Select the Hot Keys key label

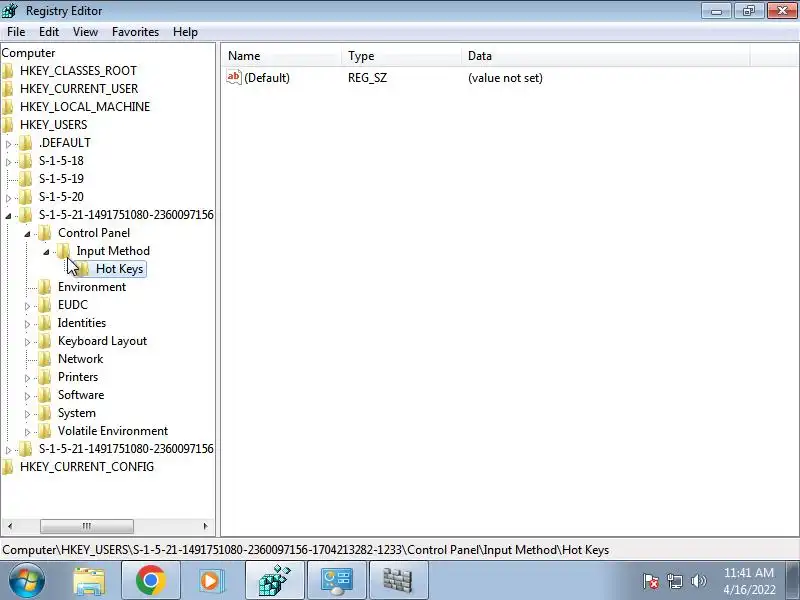coord(119,269)
